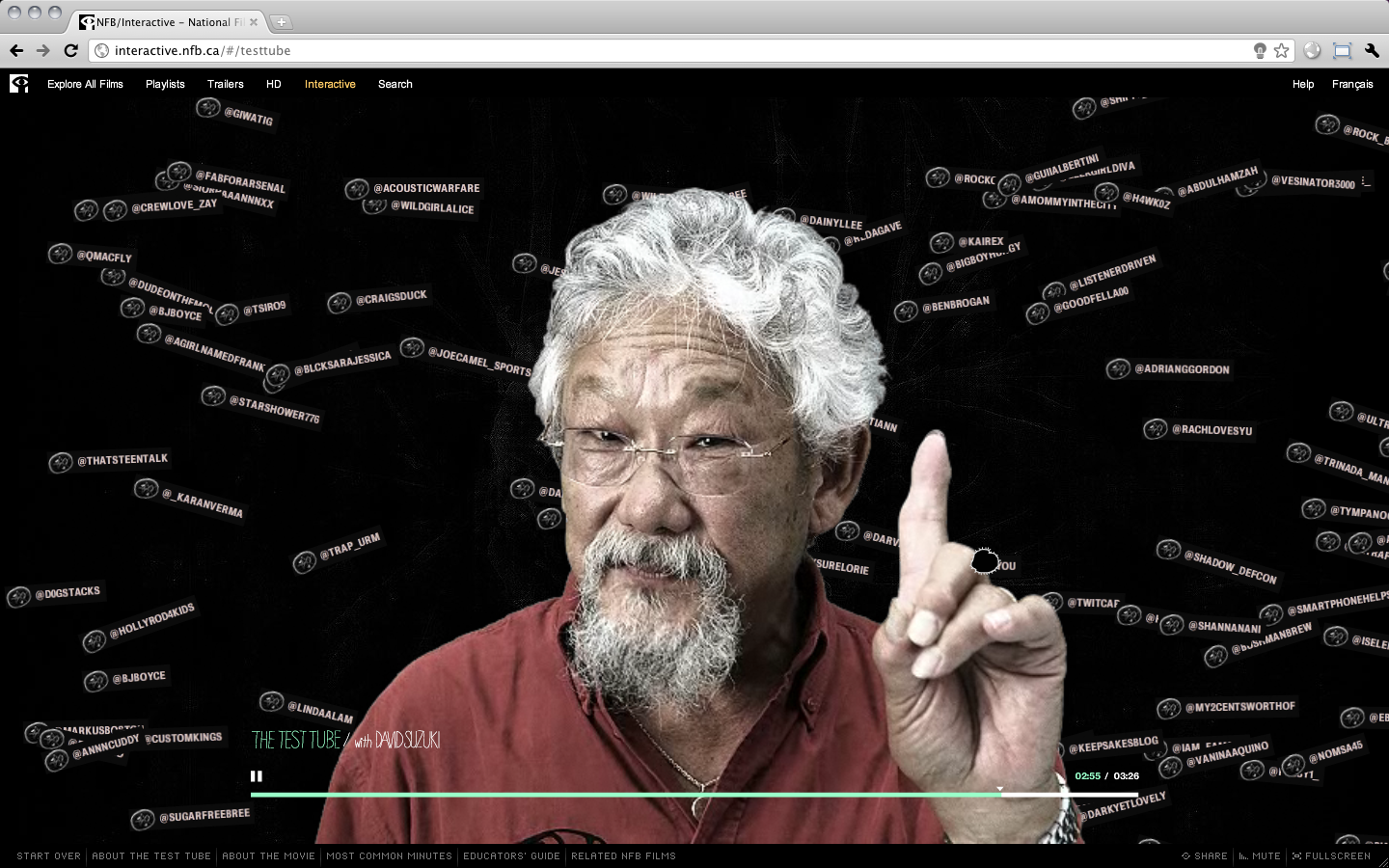Click the @SHANNANANI bubble
This screenshot has width=1389, height=868.
tap(1211, 626)
